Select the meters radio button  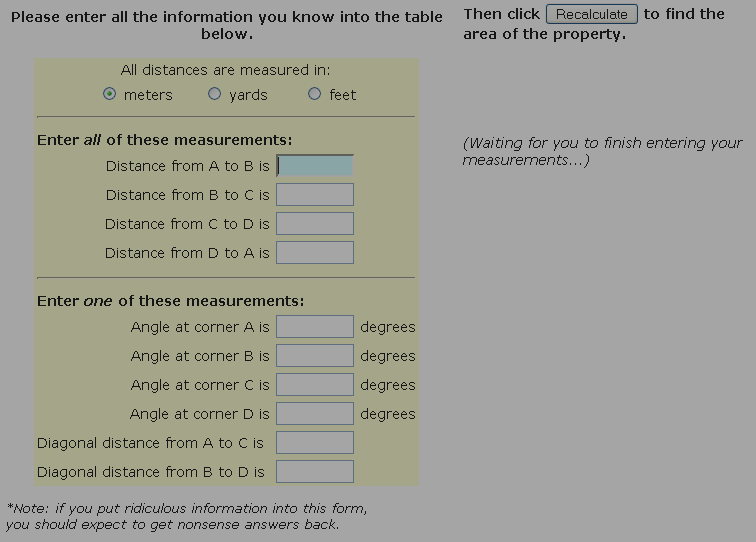[110, 94]
